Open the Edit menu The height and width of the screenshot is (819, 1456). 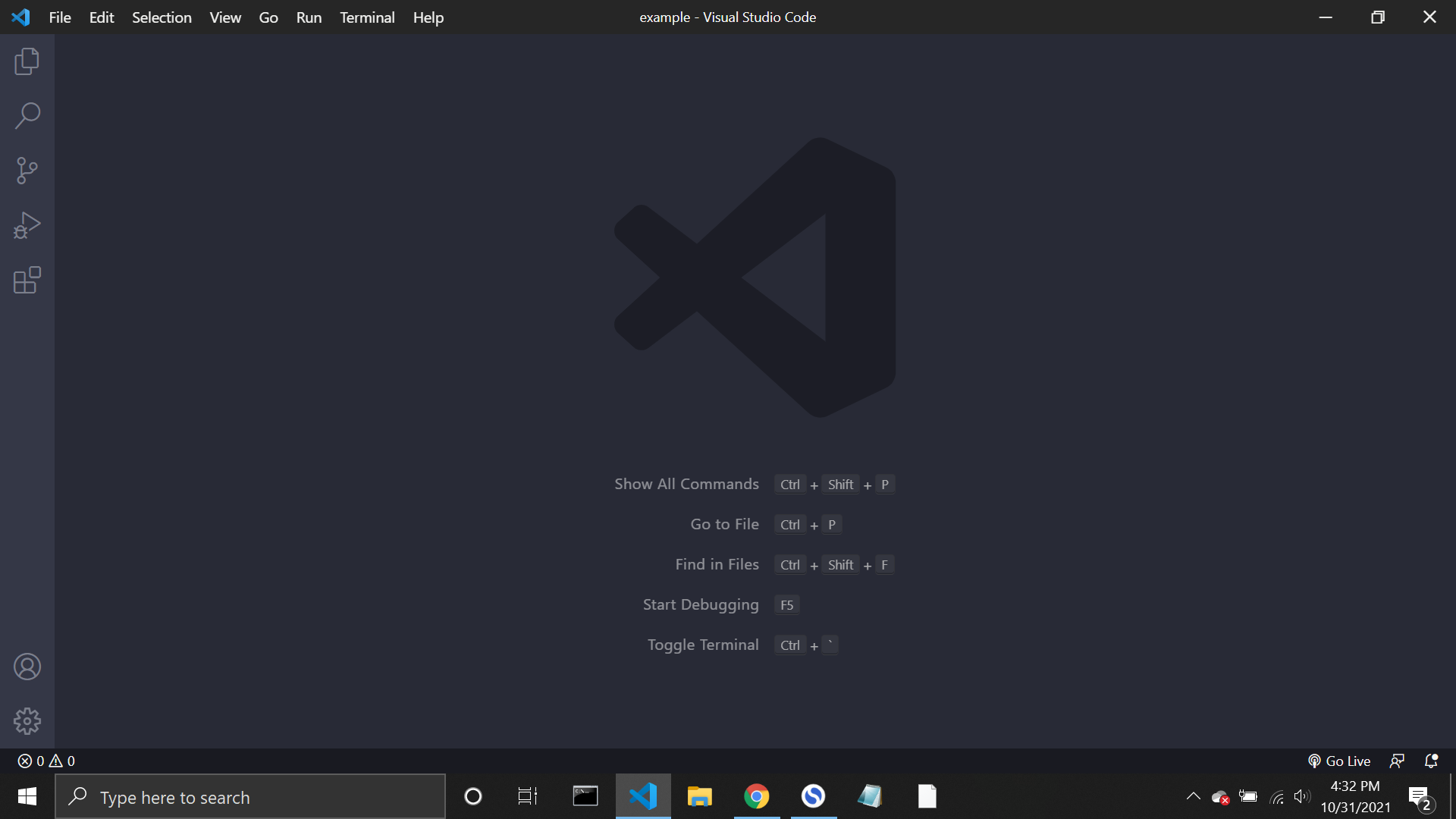(x=102, y=17)
